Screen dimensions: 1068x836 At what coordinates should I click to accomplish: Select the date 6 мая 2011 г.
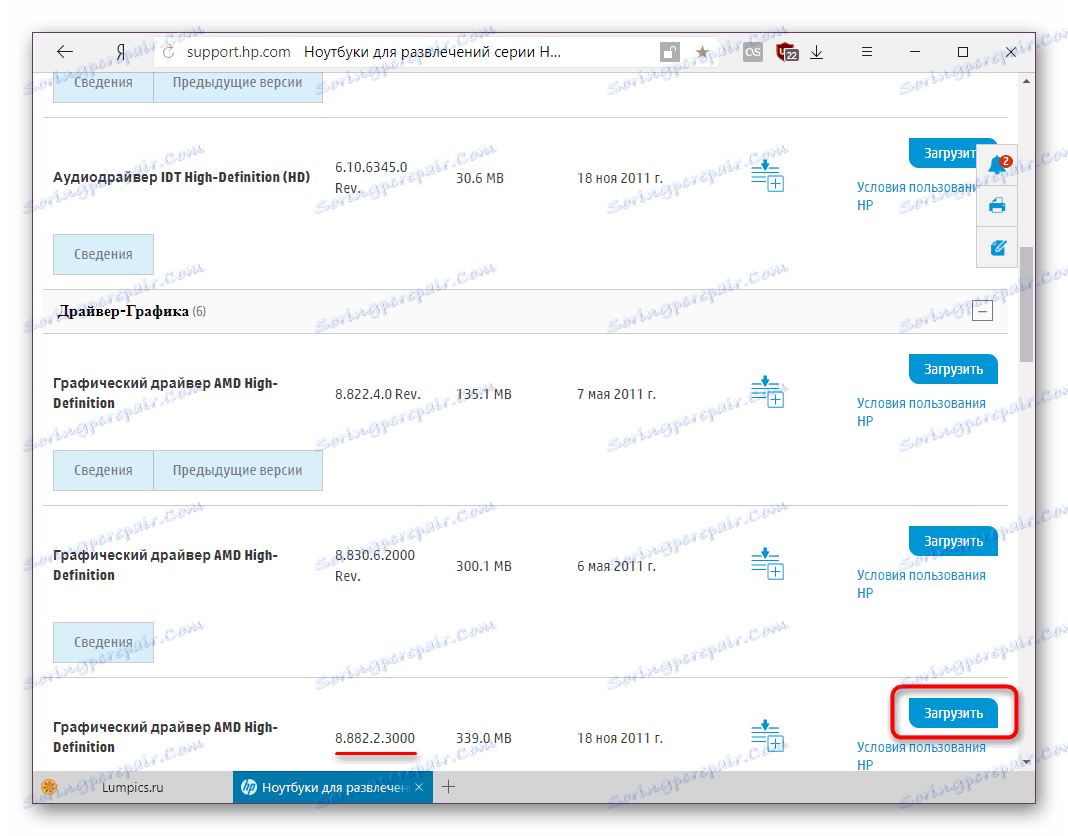click(x=616, y=566)
